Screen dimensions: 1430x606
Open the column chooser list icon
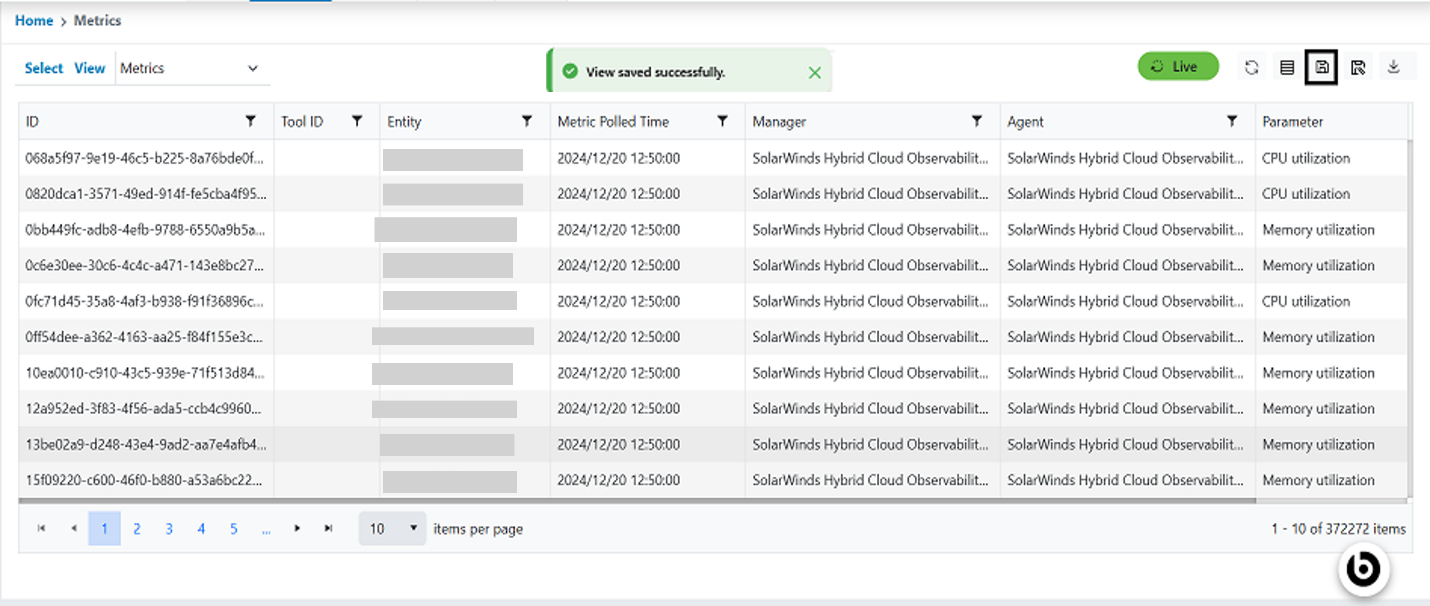1287,68
